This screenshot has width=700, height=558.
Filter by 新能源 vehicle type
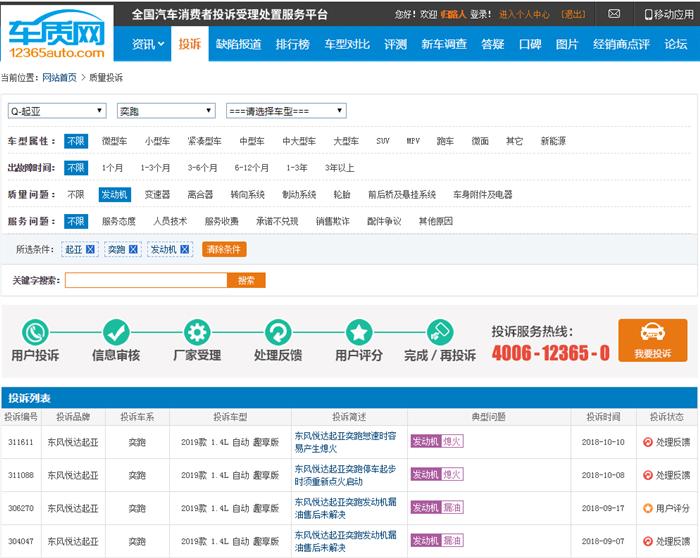[553, 141]
